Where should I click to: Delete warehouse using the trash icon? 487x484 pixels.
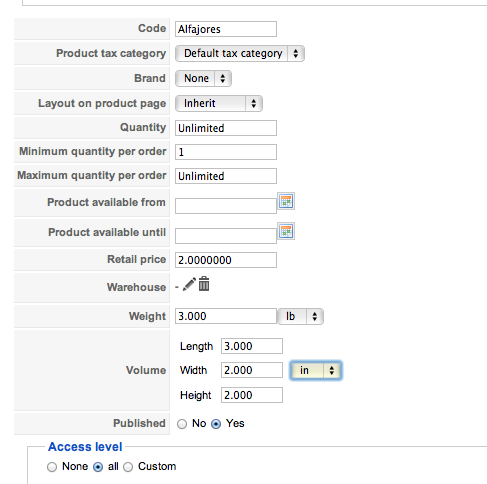click(204, 284)
